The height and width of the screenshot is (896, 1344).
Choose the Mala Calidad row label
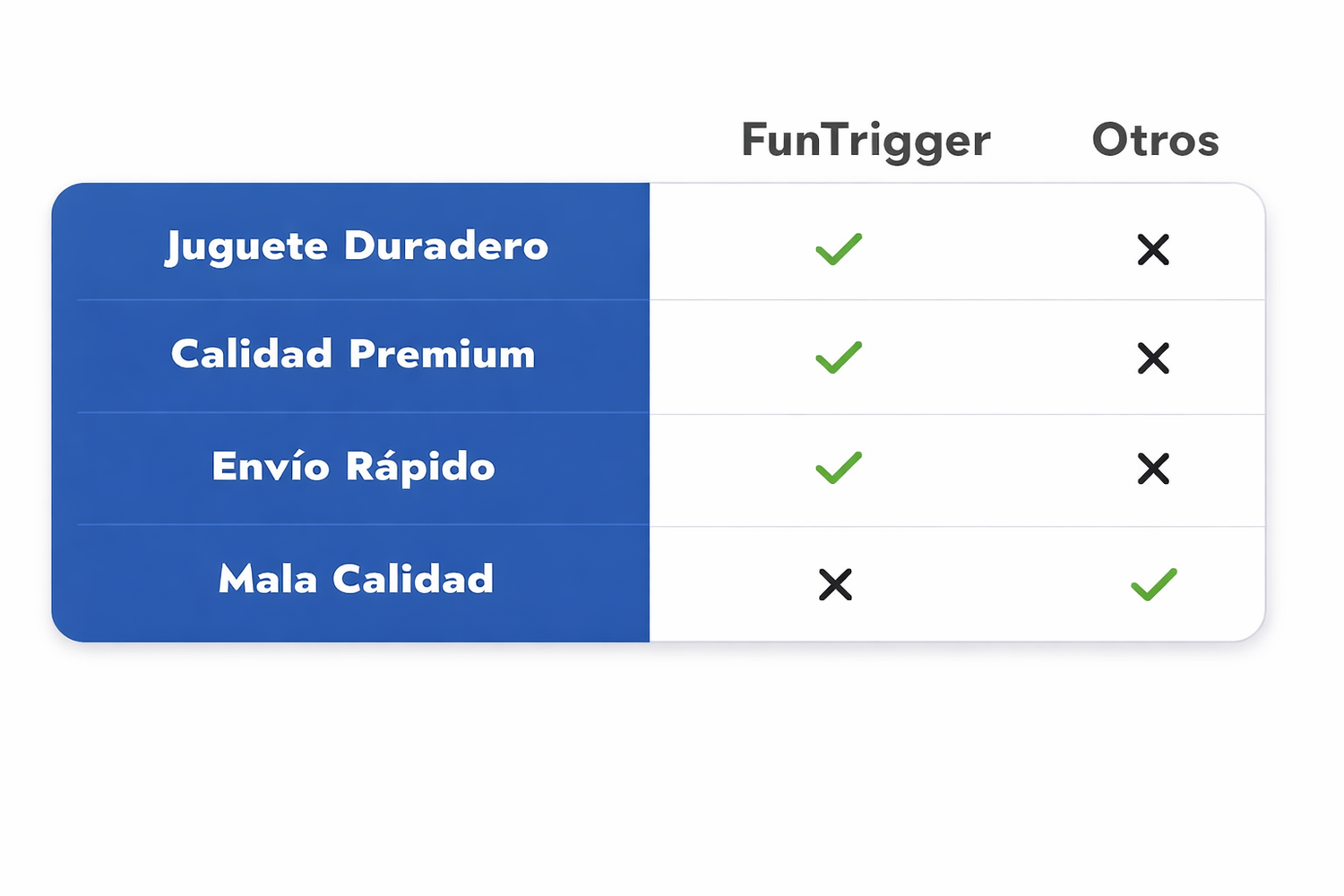pyautogui.click(x=356, y=580)
